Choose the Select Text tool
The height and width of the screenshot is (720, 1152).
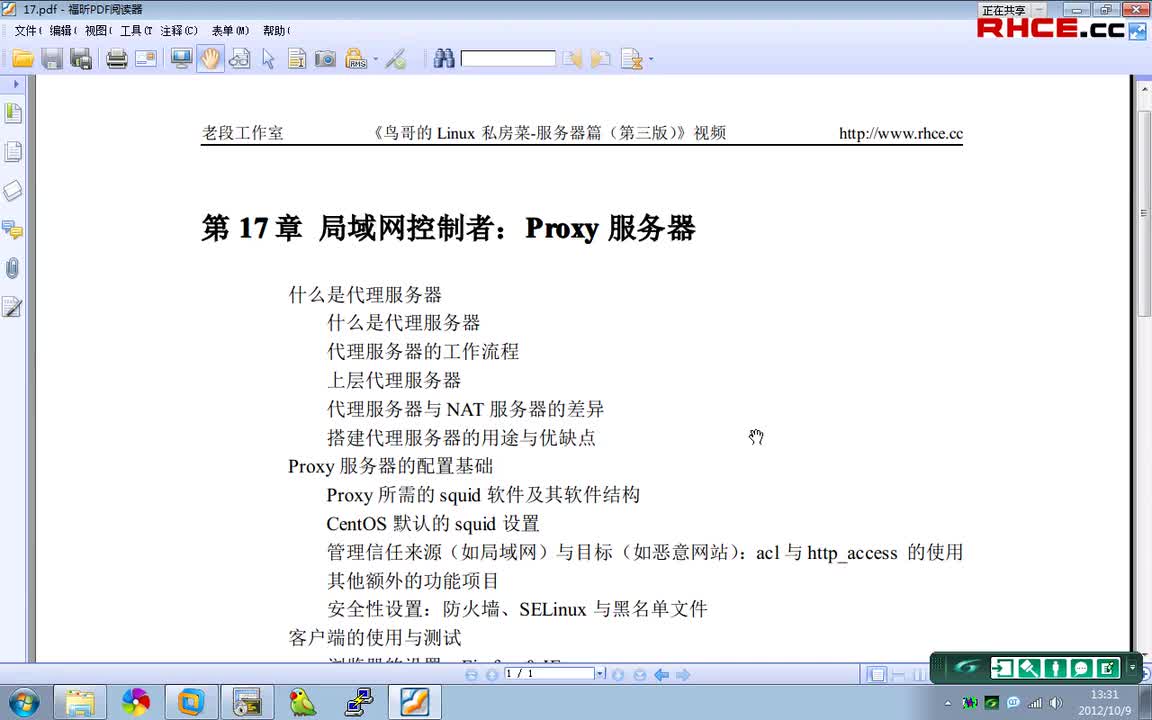click(x=297, y=59)
